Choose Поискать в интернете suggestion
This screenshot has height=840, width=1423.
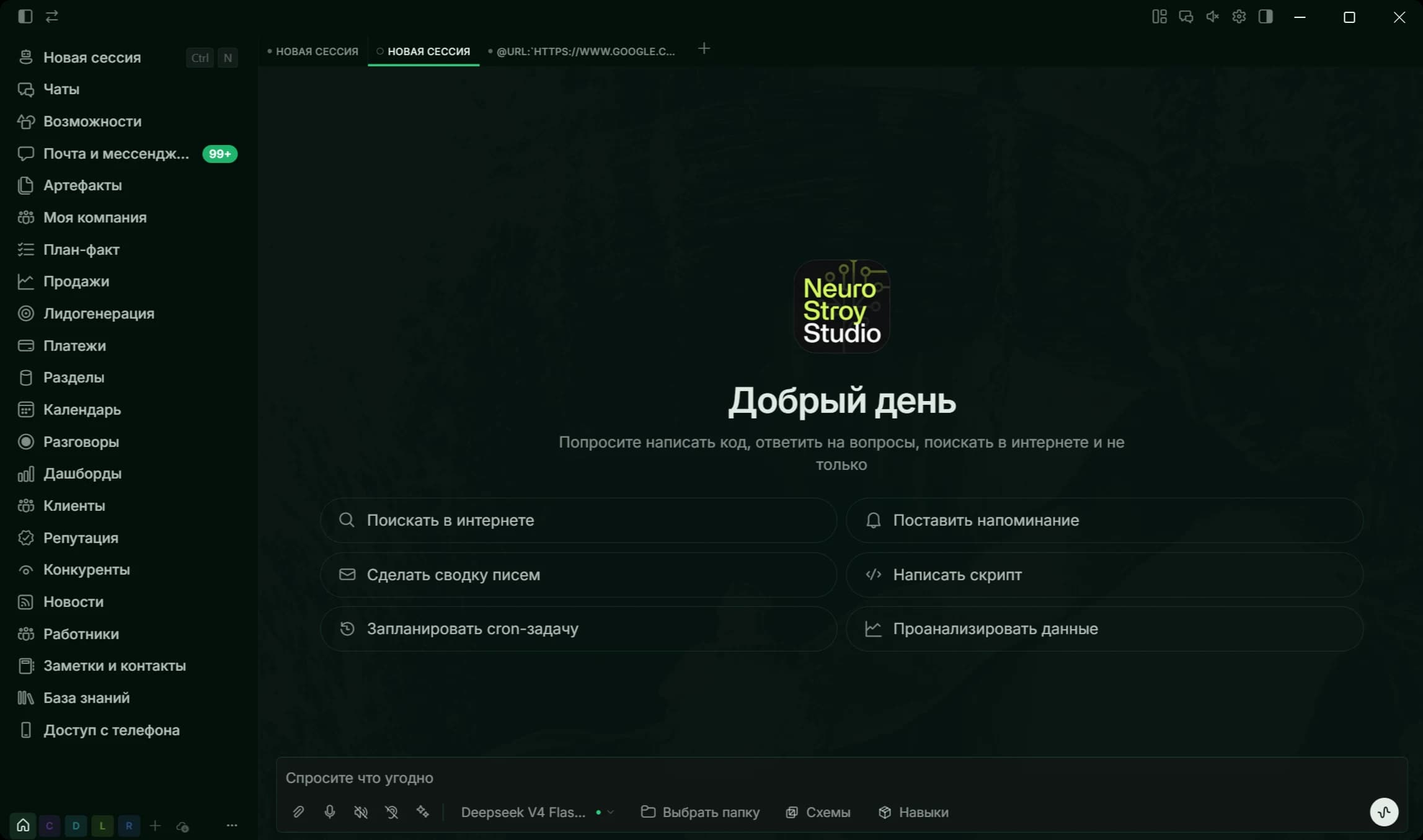[579, 520]
